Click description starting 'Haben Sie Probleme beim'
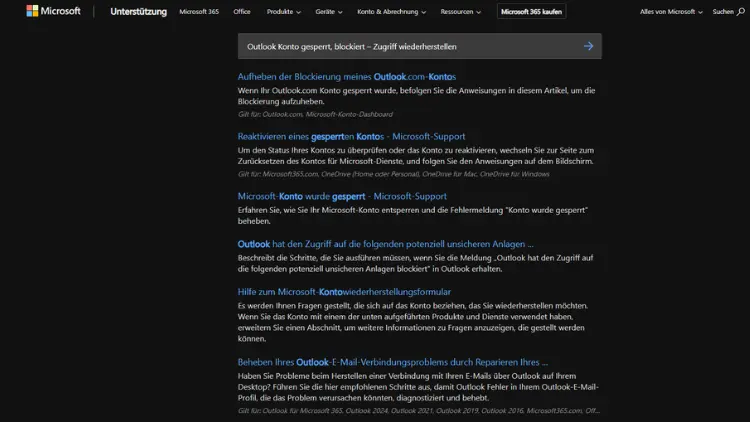Viewport: 750px width, 422px height. [x=418, y=387]
